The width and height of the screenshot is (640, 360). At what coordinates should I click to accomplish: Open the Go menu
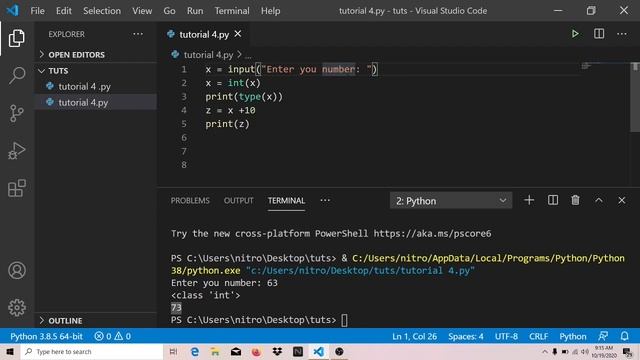tap(169, 11)
